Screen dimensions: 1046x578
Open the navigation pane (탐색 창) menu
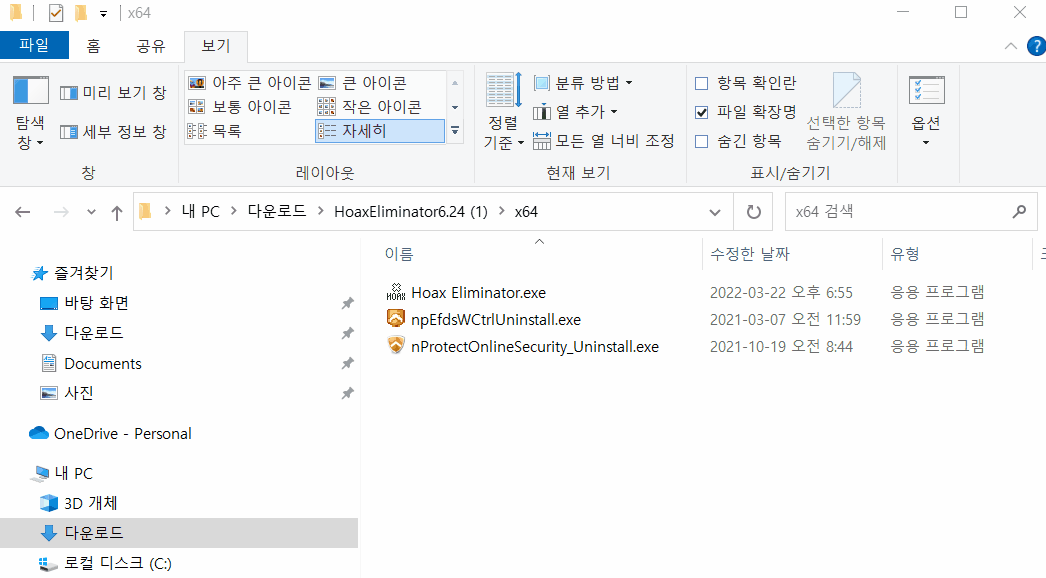coord(31,114)
